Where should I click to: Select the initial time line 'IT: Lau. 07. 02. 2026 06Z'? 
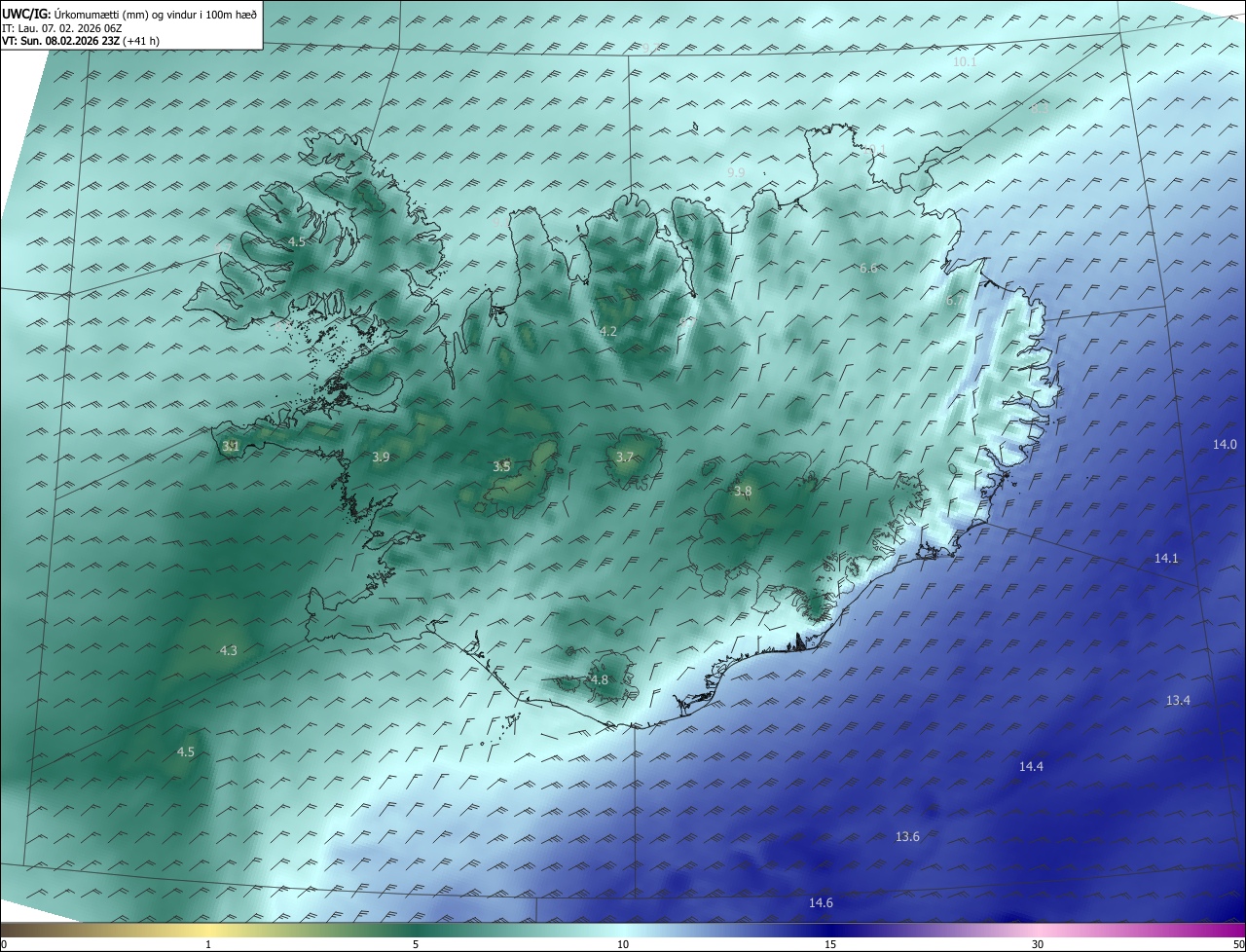coord(62,28)
